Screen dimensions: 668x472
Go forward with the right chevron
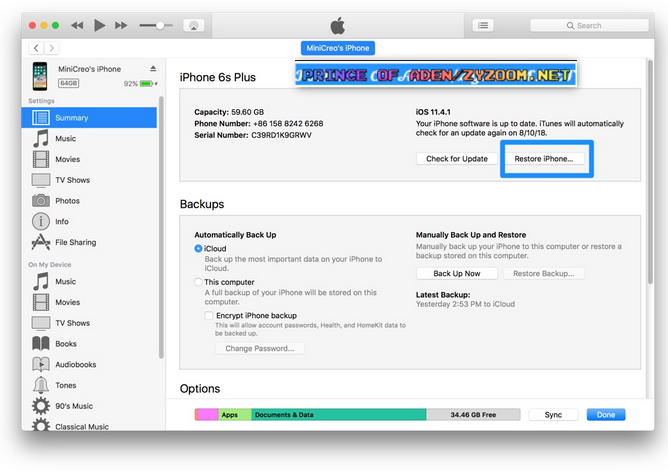click(x=52, y=48)
